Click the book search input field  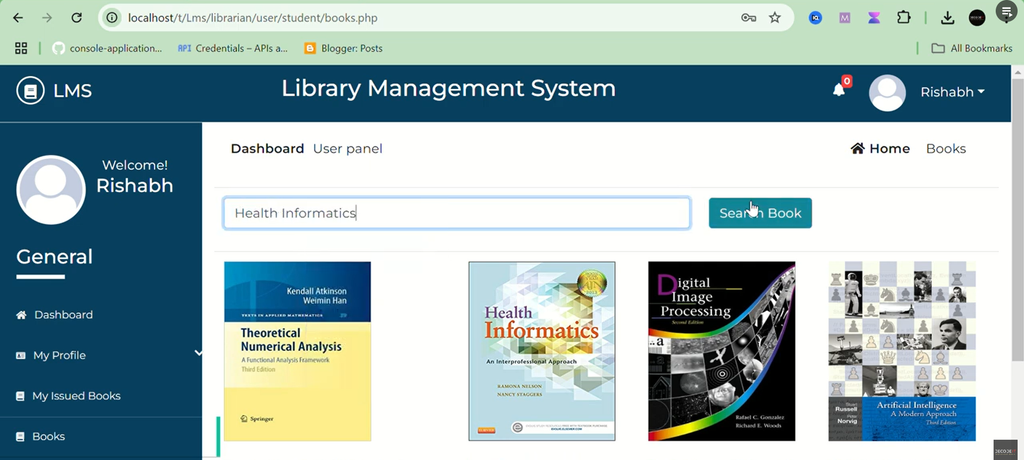tap(456, 213)
